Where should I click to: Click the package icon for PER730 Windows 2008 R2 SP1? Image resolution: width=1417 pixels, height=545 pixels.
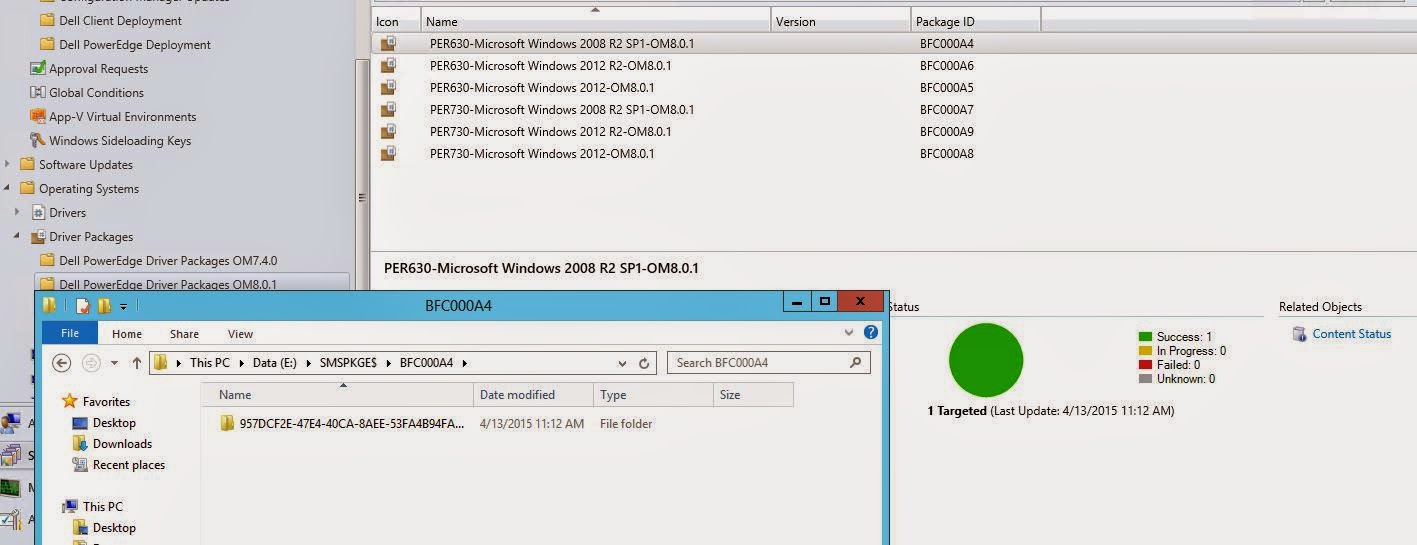click(x=388, y=110)
